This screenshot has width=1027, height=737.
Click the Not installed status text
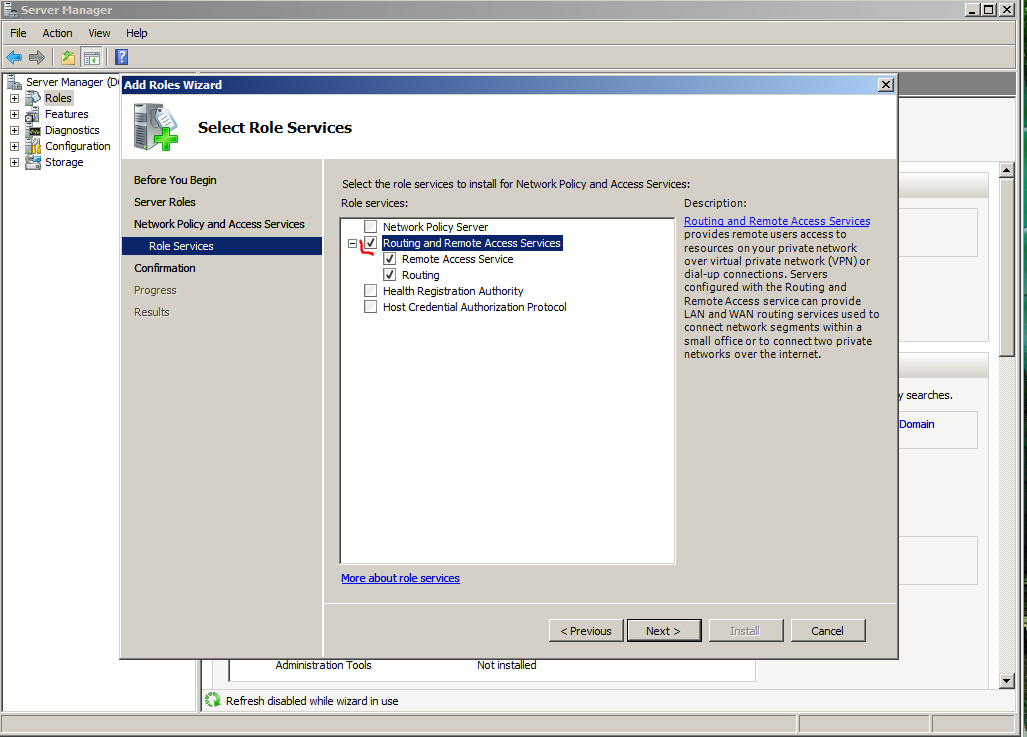pyautogui.click(x=506, y=665)
